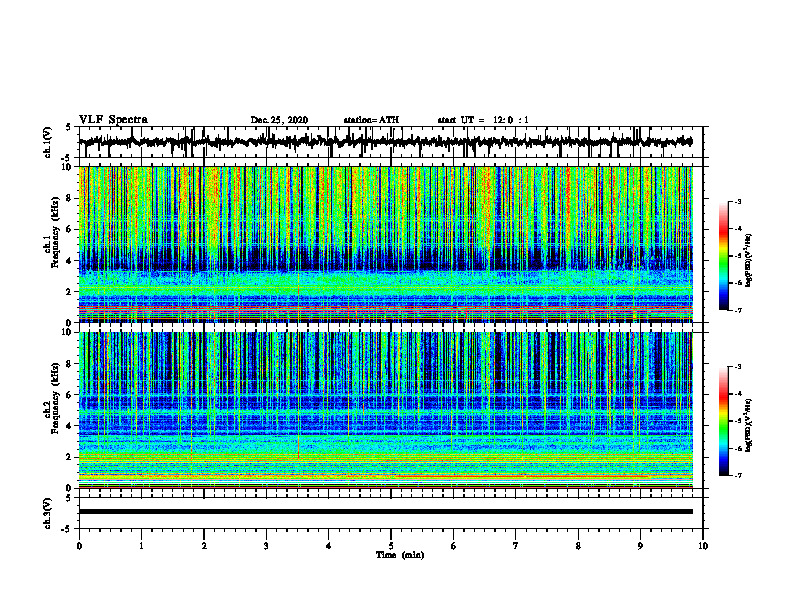Select the date text "Dec. 25, 2020"
The width and height of the screenshot is (792, 612).
[x=279, y=120]
